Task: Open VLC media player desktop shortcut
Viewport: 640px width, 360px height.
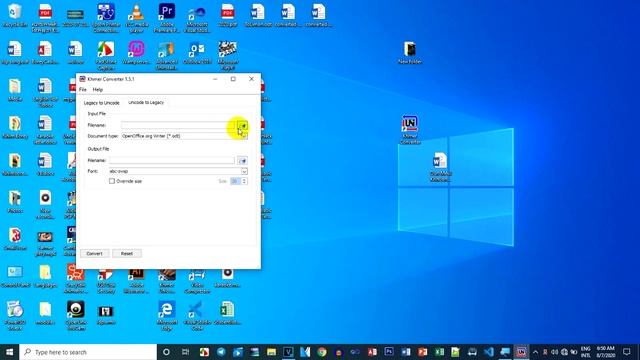Action: tap(136, 18)
